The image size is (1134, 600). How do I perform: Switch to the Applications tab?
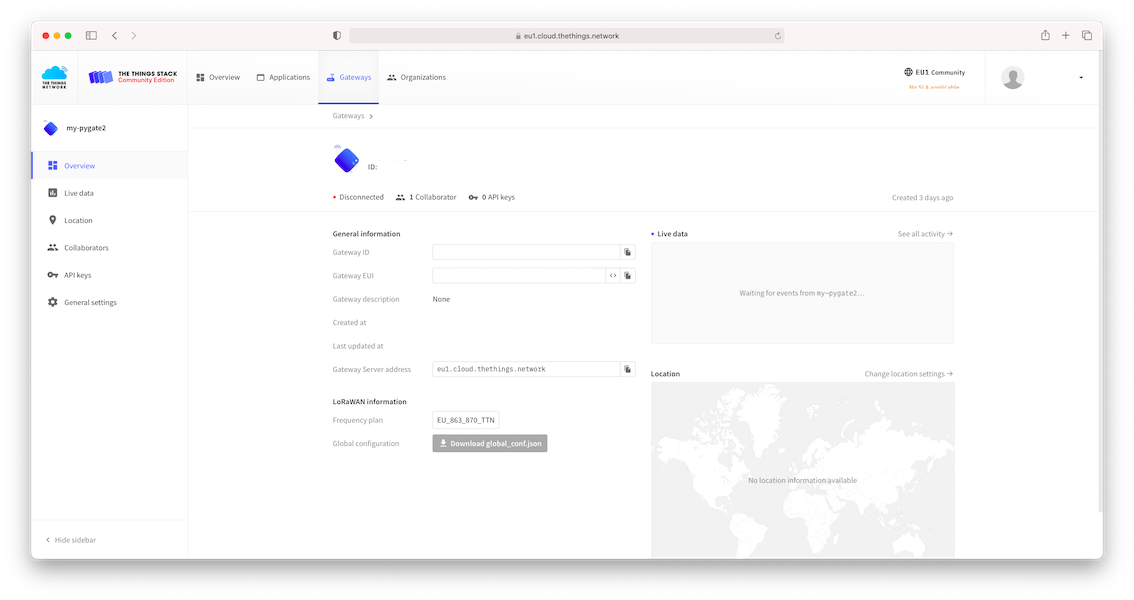click(283, 77)
